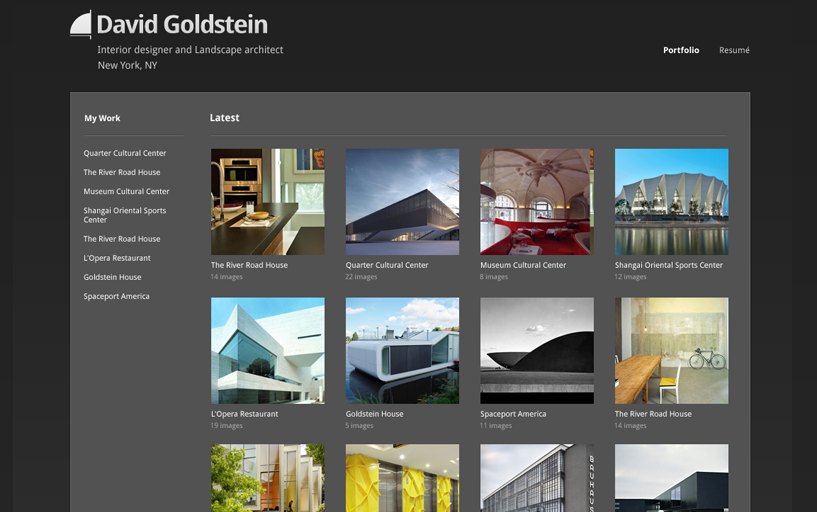The width and height of the screenshot is (817, 512).
Task: Click the "Interior designer and Landscape architect" tagline
Action: point(190,50)
